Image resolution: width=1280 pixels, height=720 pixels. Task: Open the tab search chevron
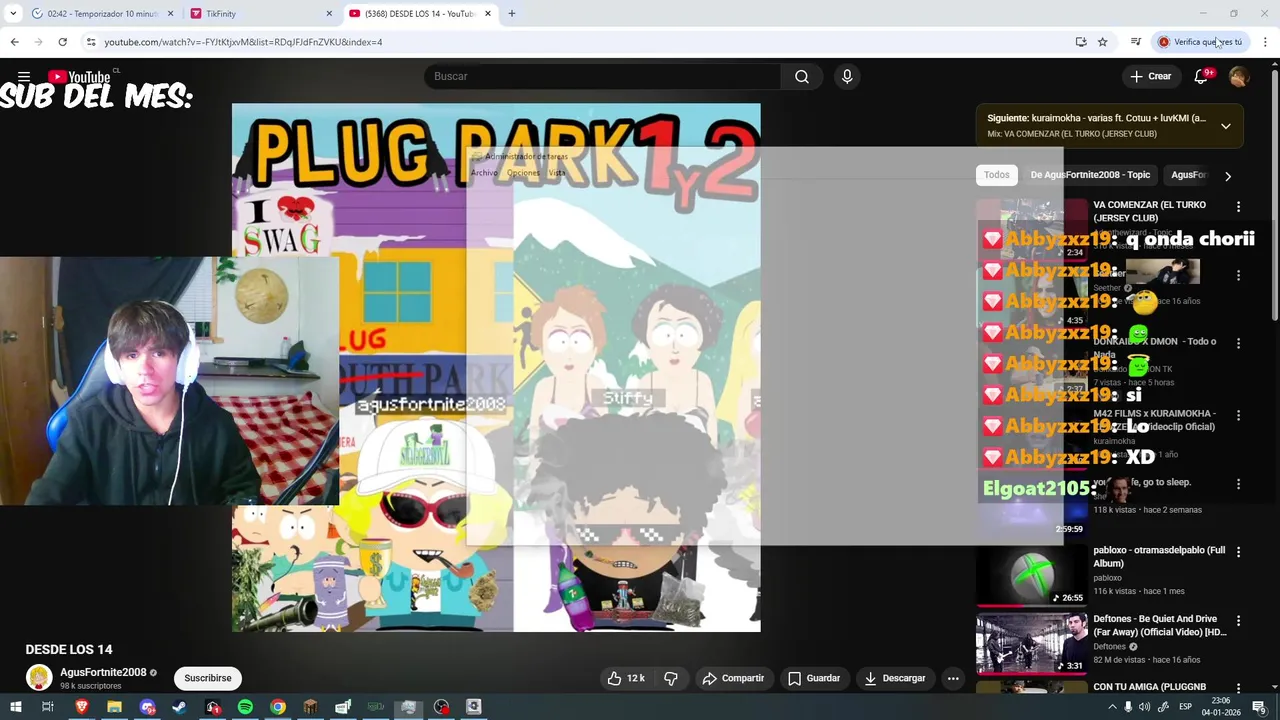point(13,13)
